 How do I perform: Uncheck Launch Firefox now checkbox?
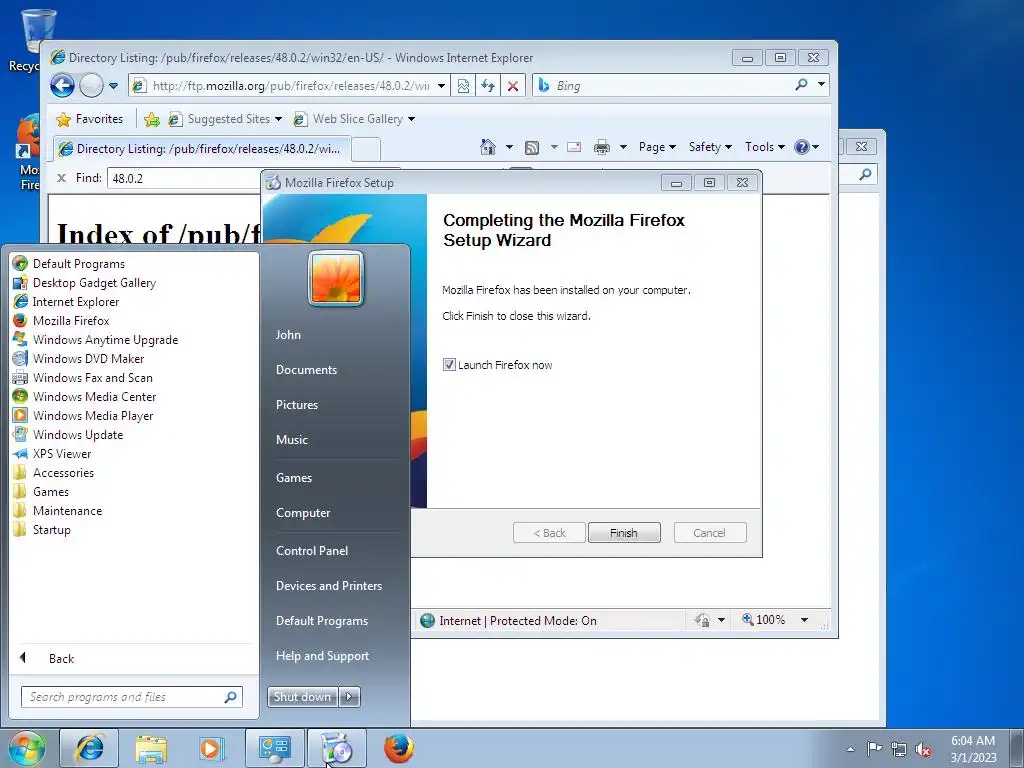(449, 365)
